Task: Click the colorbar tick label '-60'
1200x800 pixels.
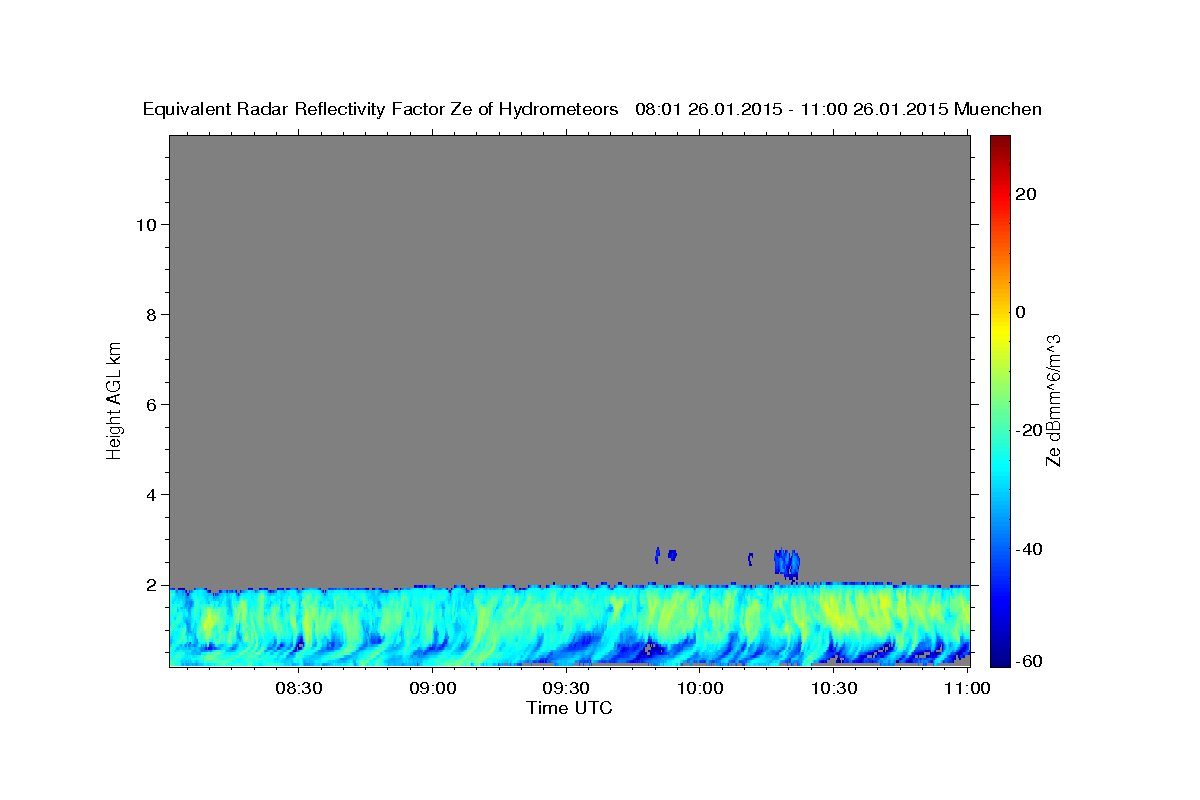Action: coord(1028,660)
